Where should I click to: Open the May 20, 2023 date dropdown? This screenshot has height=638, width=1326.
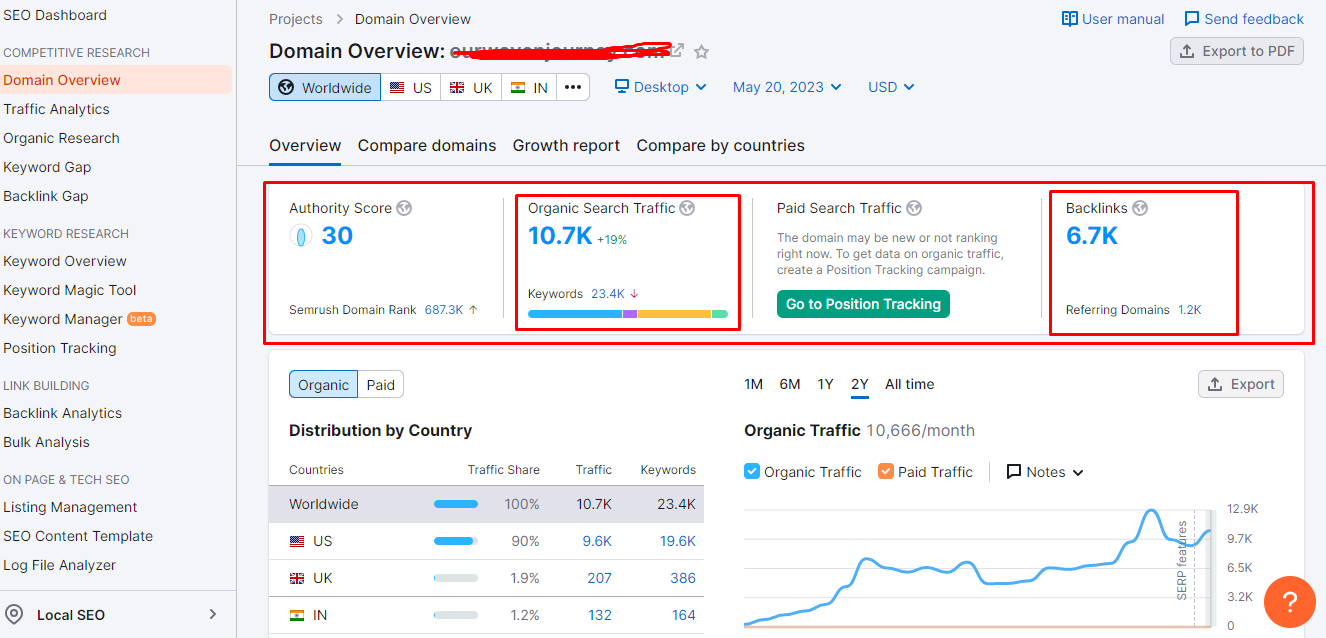click(787, 87)
